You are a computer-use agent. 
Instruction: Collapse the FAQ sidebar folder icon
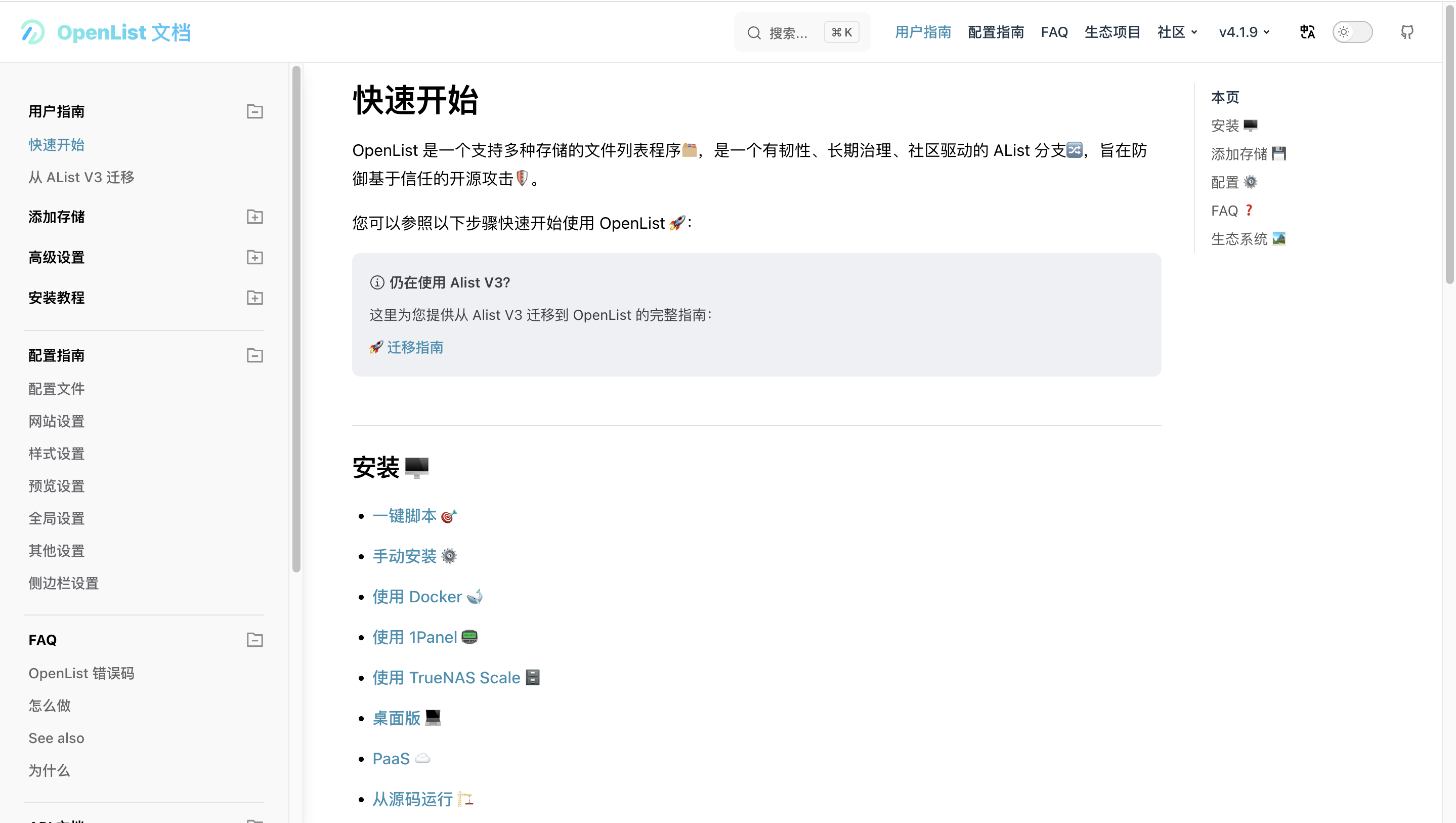255,640
